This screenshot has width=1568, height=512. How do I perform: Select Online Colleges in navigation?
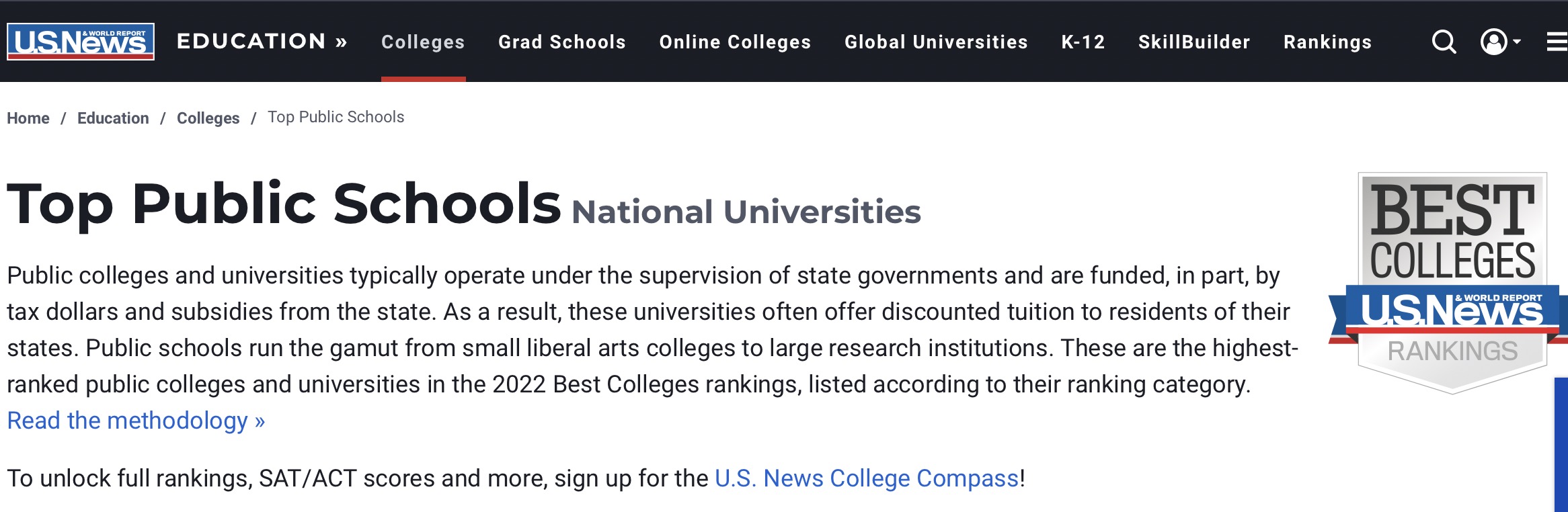point(735,42)
